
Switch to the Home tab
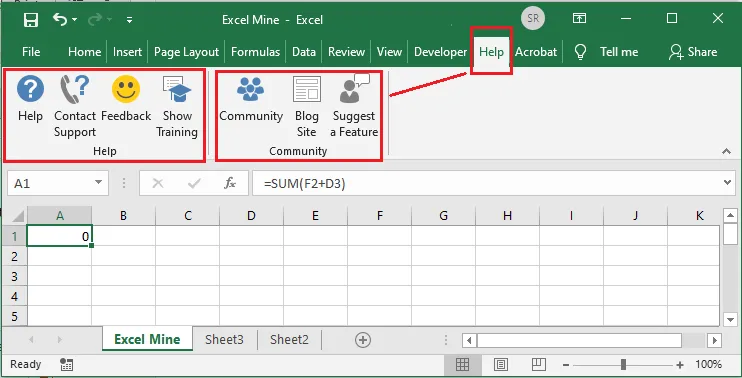coord(84,52)
